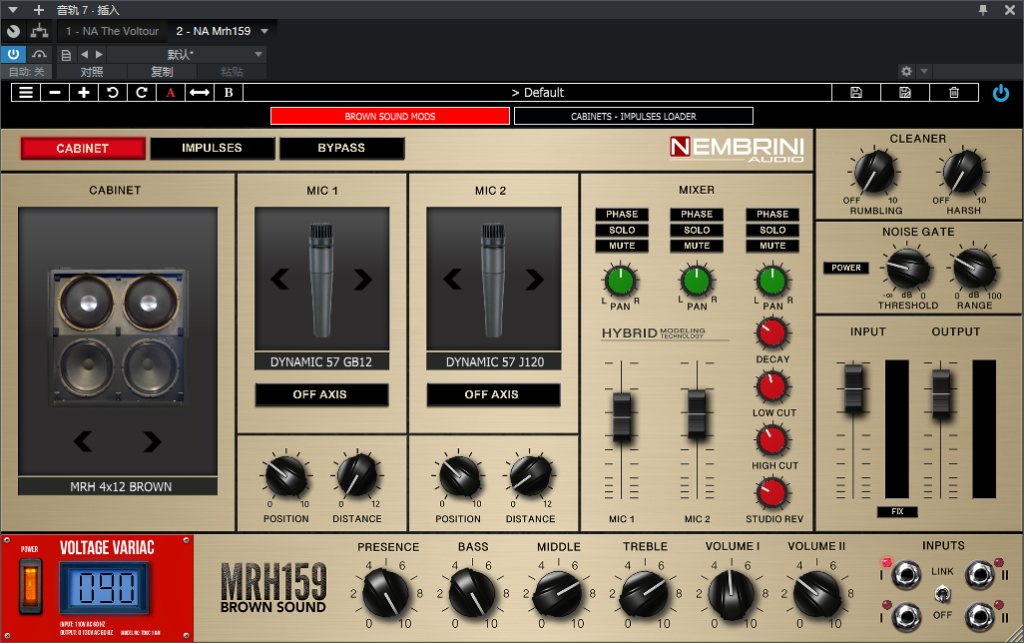1024x643 pixels.
Task: Select preset slot B
Action: pyautogui.click(x=229, y=93)
